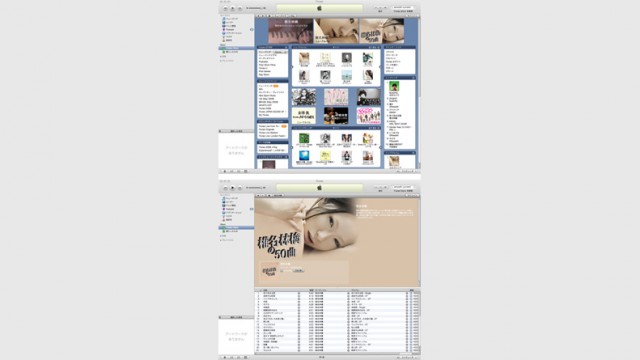Click the Podcasts link in store quick links
Screen dimensions: 640x360
pyautogui.click(x=264, y=62)
